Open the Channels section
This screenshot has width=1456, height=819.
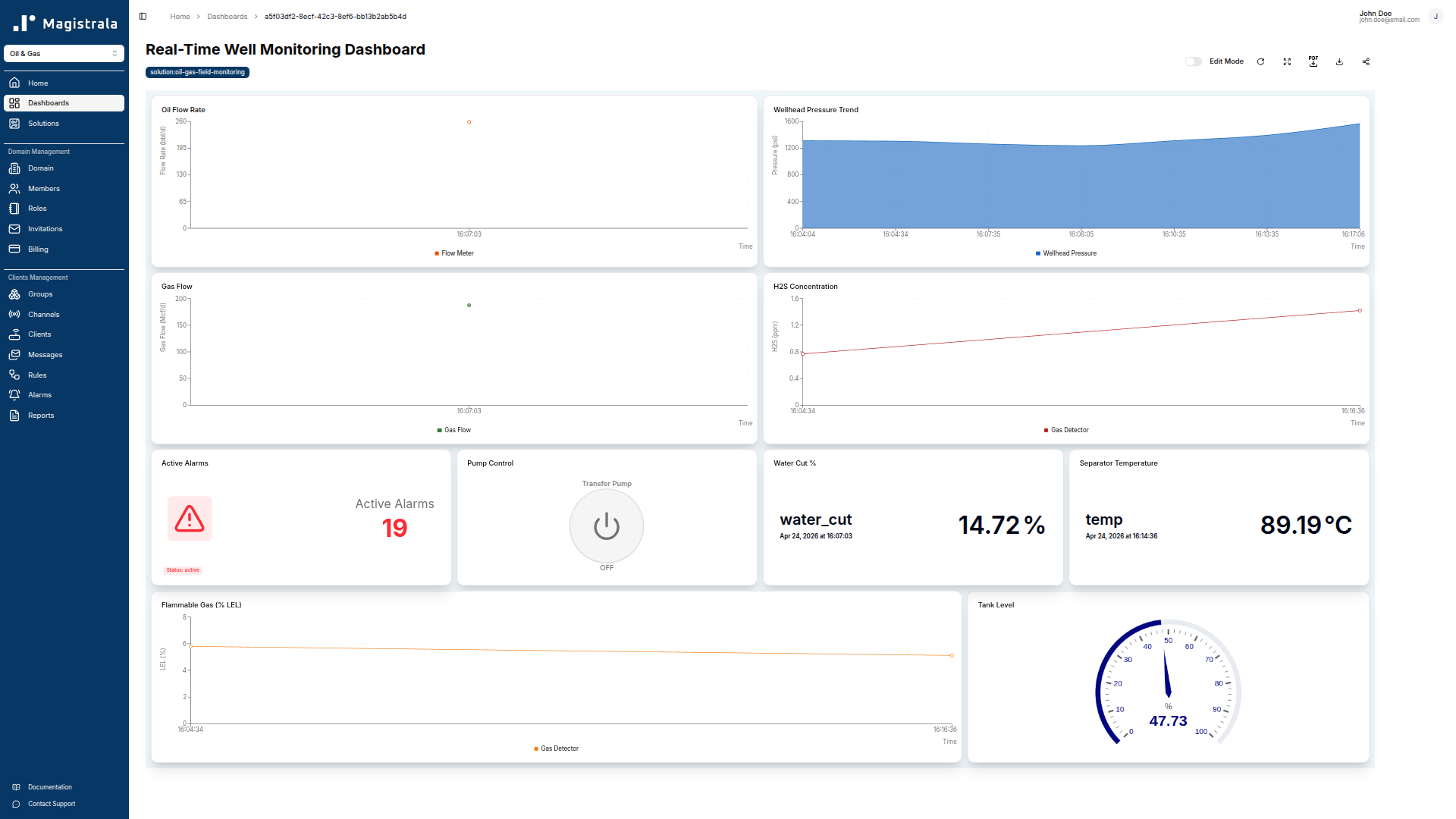pos(44,314)
